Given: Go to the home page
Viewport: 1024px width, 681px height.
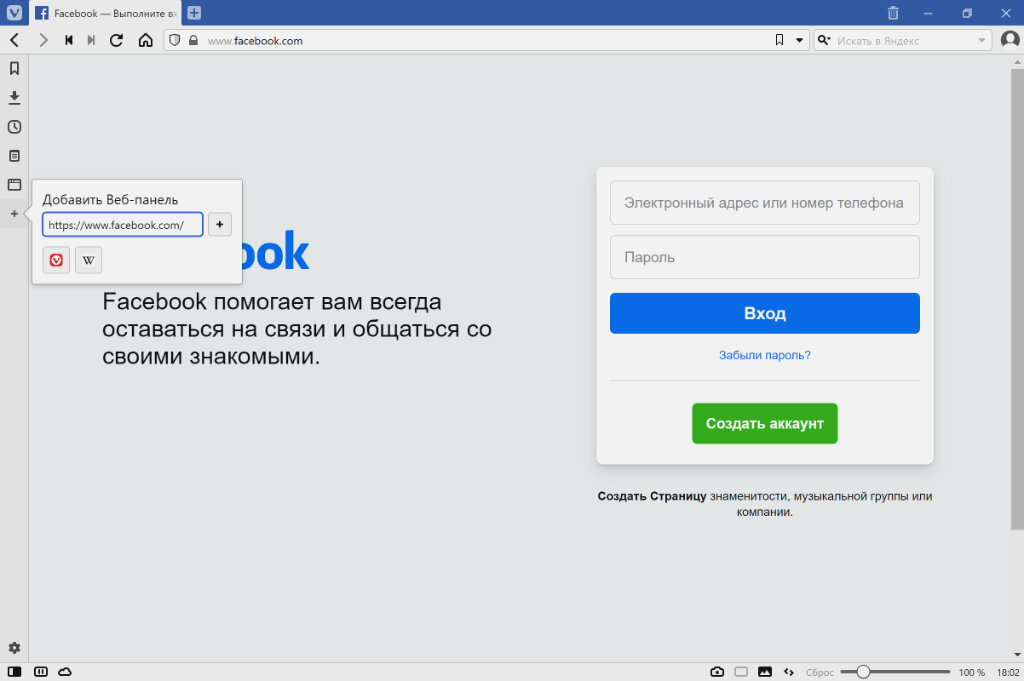Looking at the screenshot, I should point(146,40).
